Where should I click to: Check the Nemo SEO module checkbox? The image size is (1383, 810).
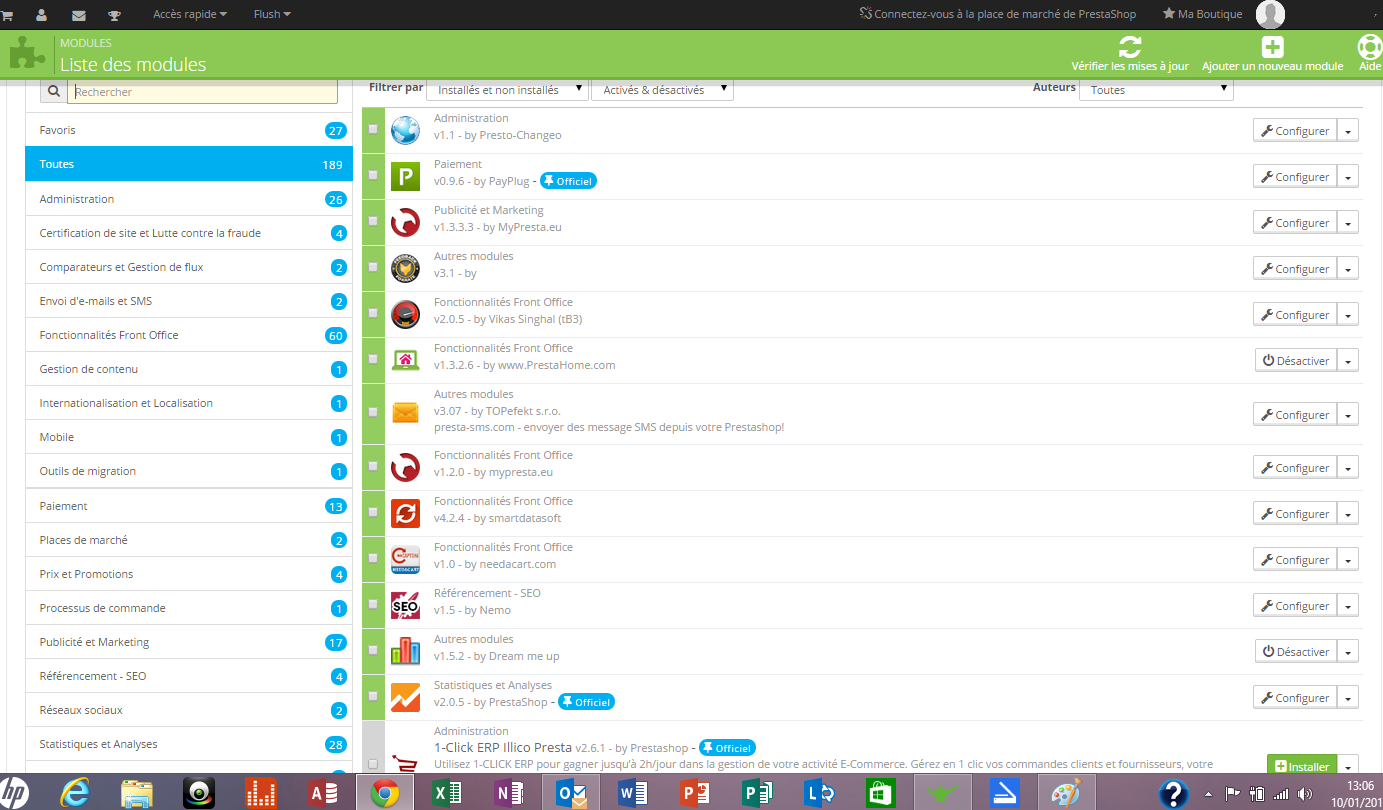point(373,604)
